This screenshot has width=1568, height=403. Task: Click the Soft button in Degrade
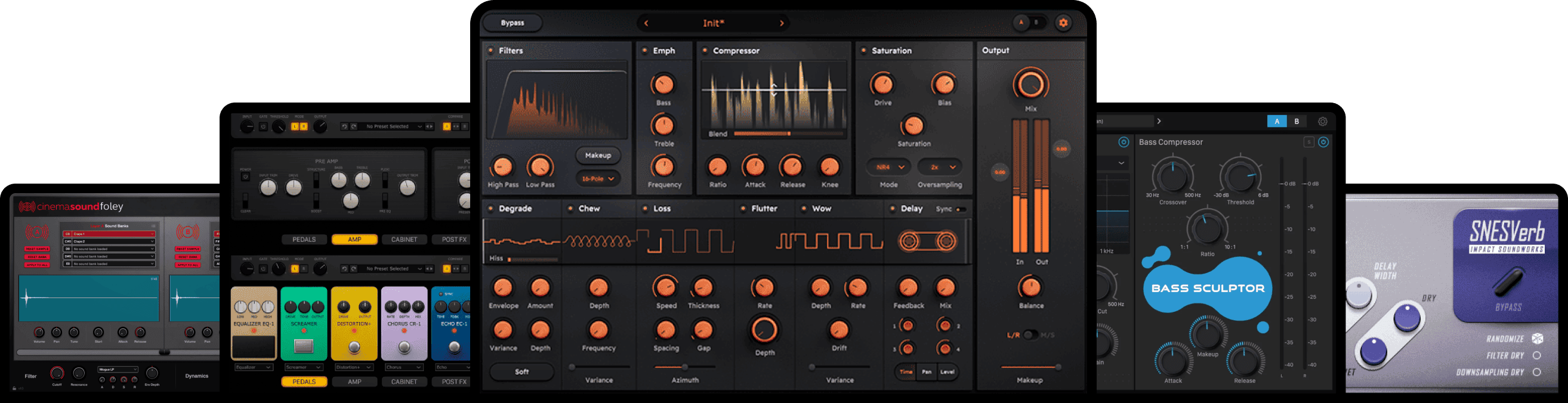[x=521, y=371]
